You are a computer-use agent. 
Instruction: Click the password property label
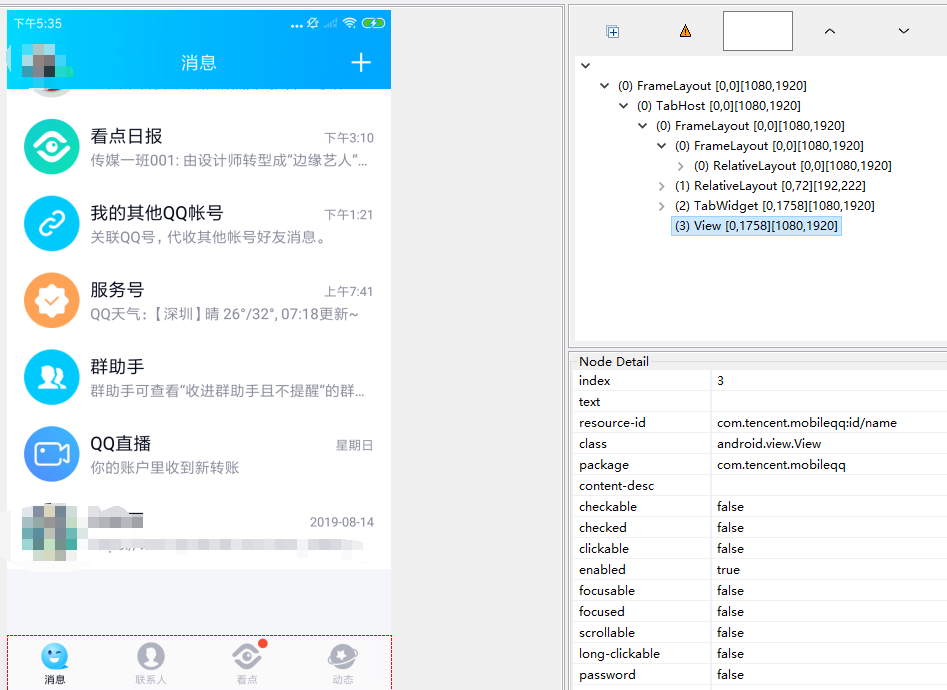coord(607,675)
